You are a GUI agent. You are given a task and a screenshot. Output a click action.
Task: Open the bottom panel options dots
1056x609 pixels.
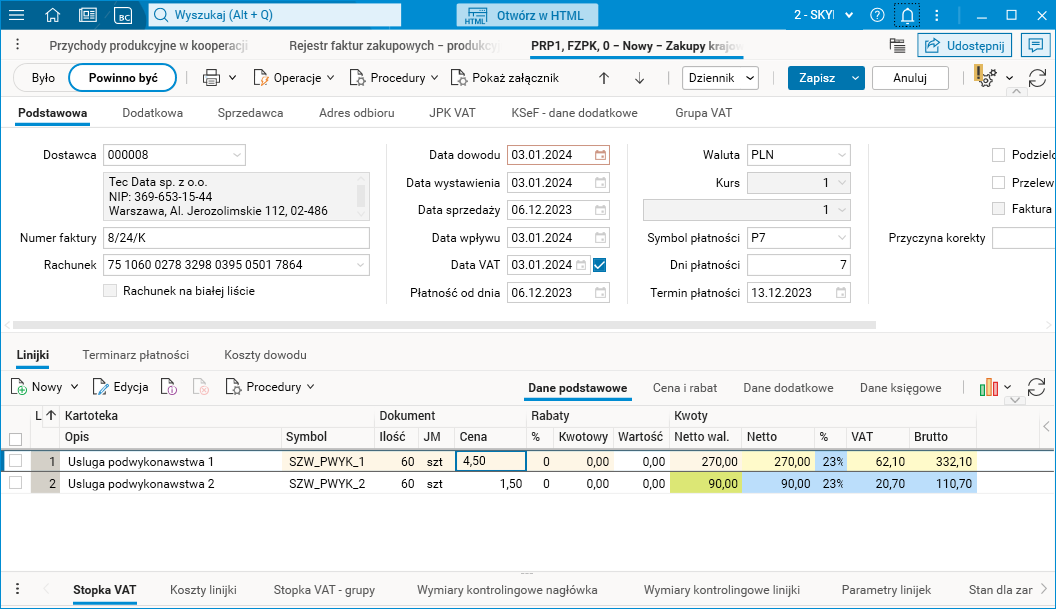[x=18, y=589]
